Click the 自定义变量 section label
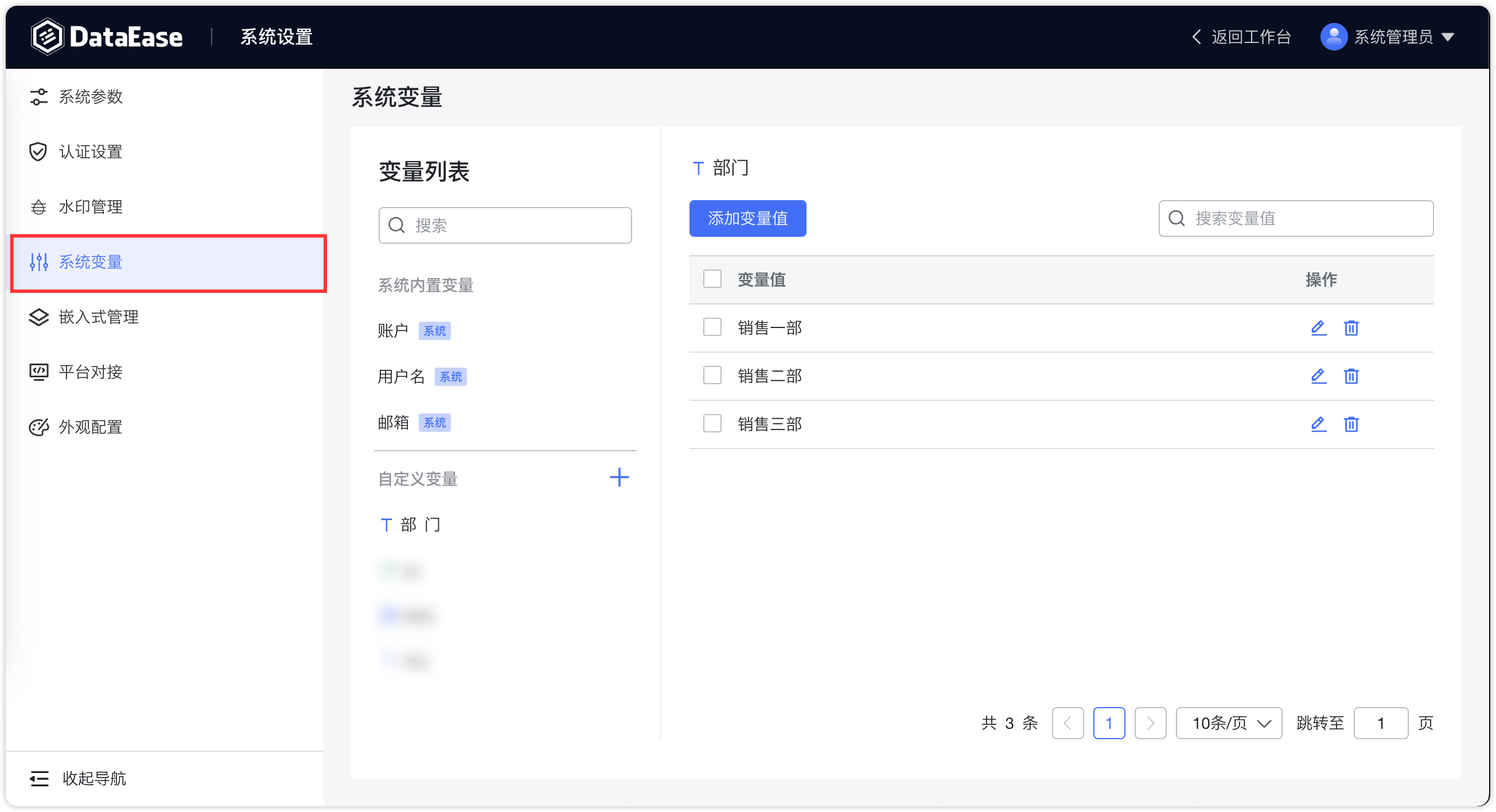 click(418, 479)
